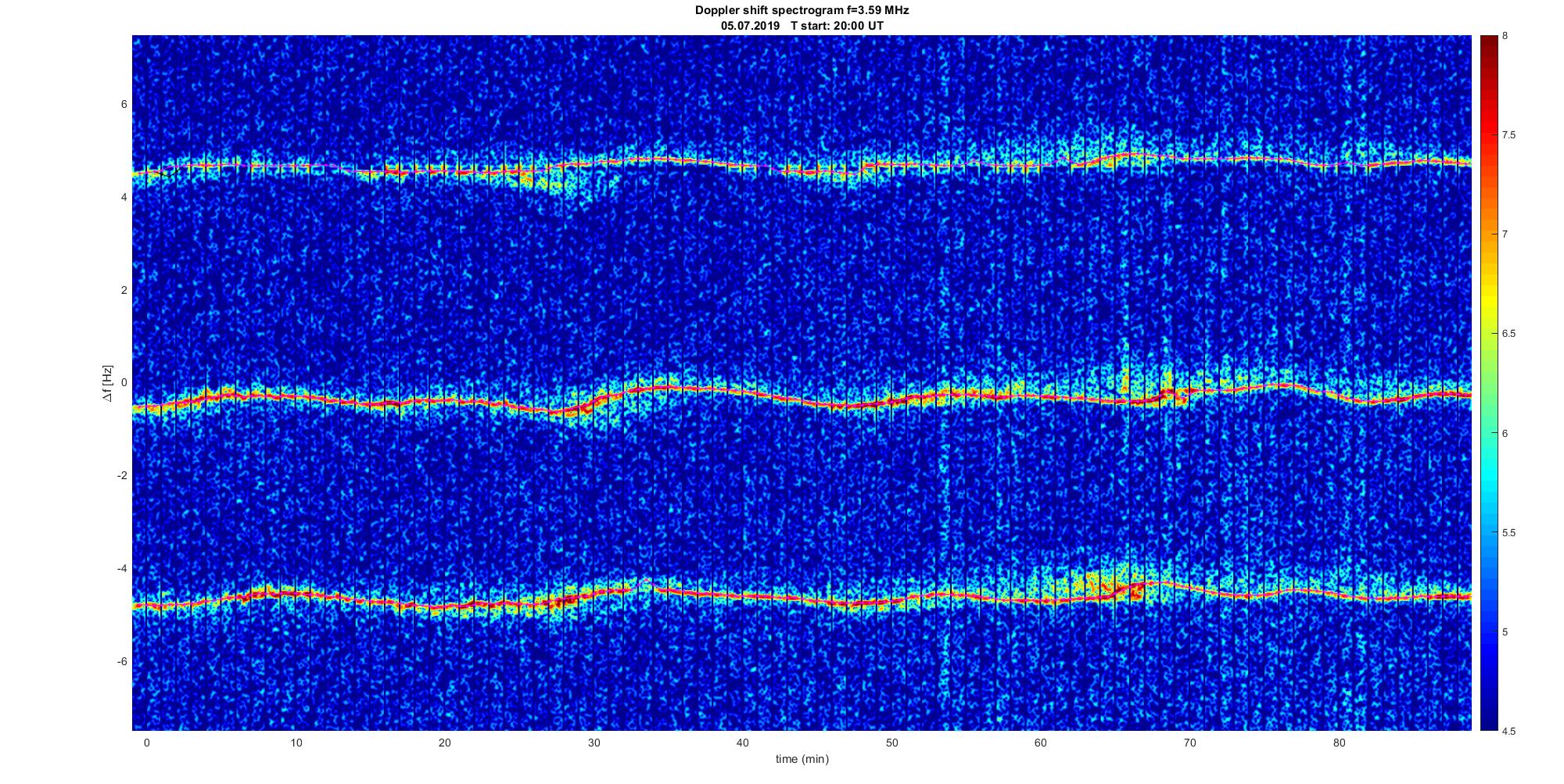1564x784 pixels.
Task: Pick the y-axis tick label 2
Action: tap(124, 290)
